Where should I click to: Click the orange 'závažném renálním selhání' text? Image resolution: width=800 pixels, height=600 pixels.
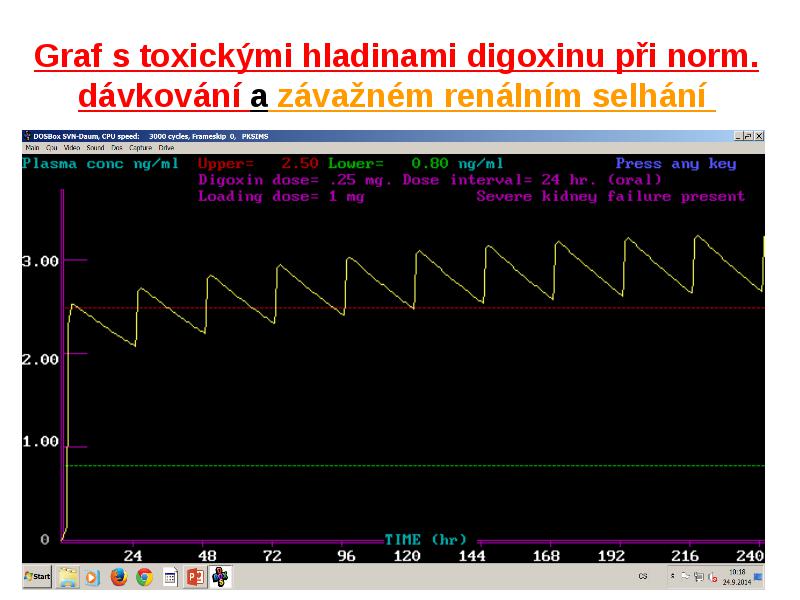pyautogui.click(x=491, y=96)
